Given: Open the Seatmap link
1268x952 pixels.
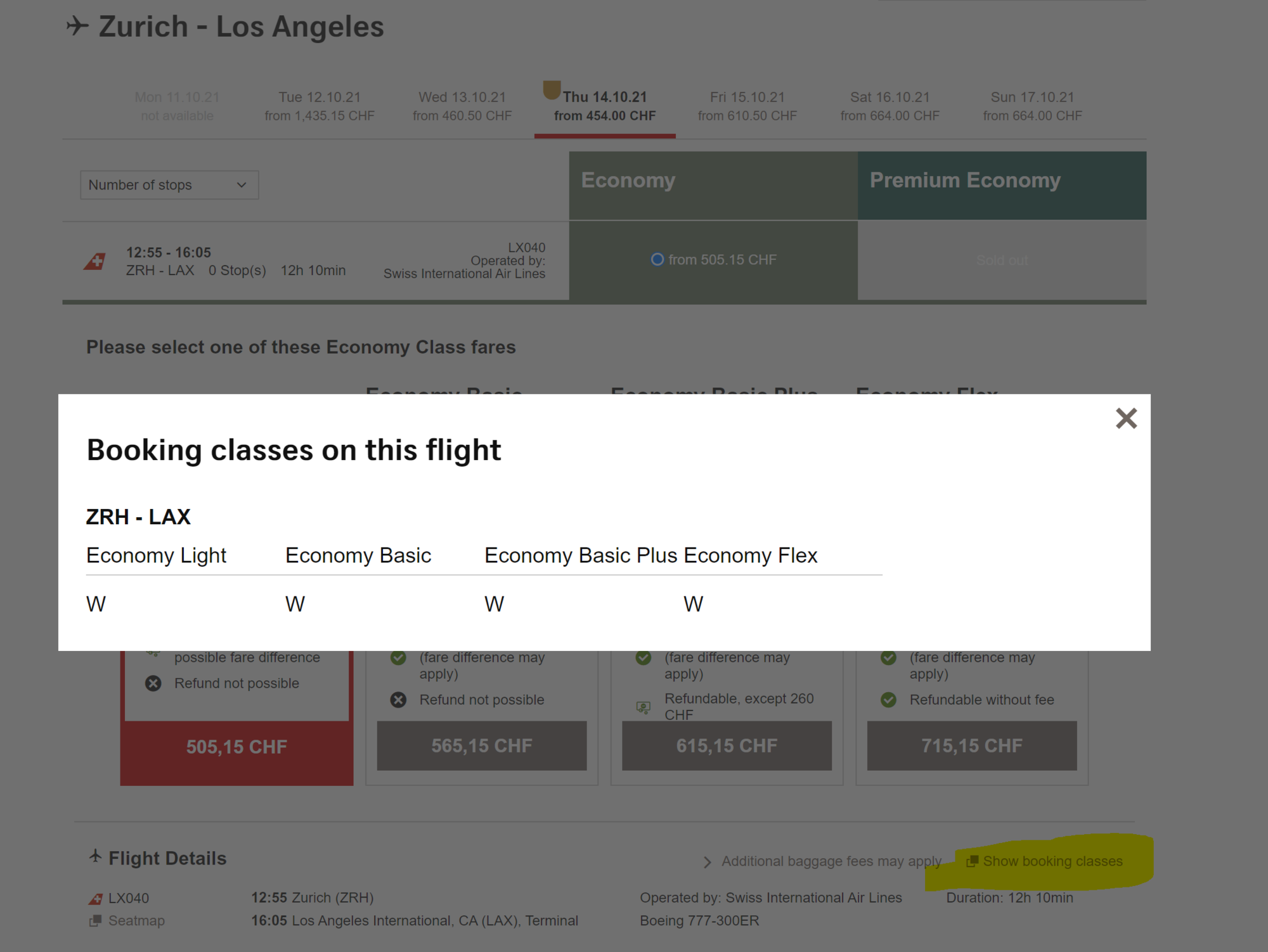Looking at the screenshot, I should pyautogui.click(x=136, y=921).
